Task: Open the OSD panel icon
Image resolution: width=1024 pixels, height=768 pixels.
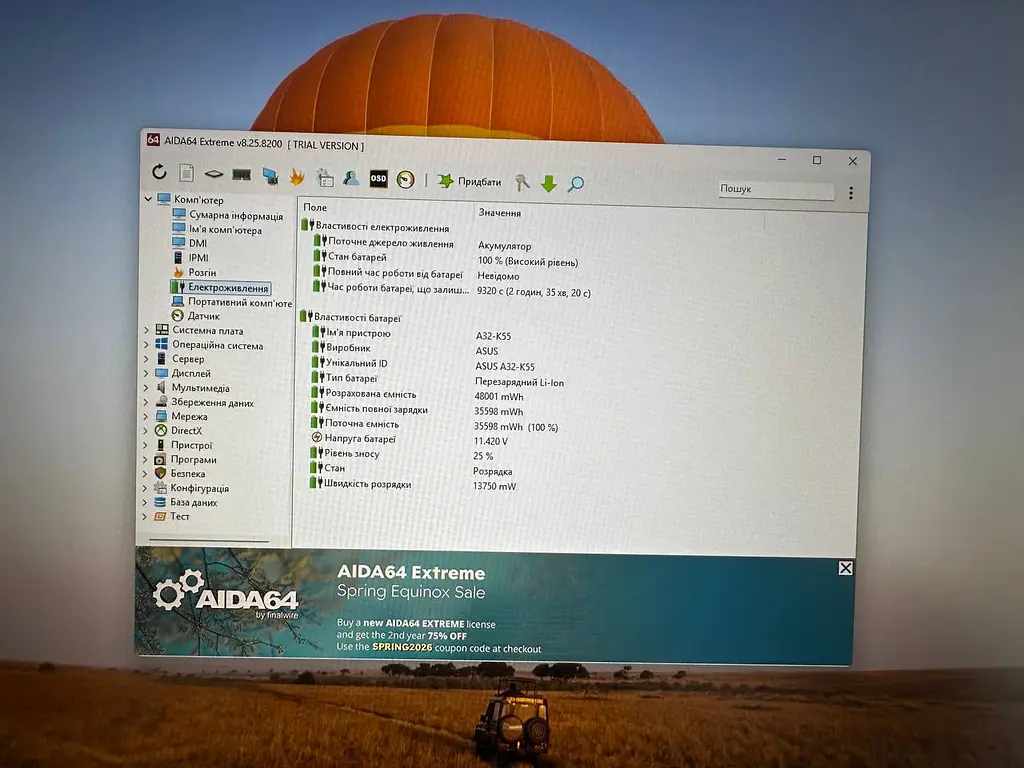Action: coord(378,178)
